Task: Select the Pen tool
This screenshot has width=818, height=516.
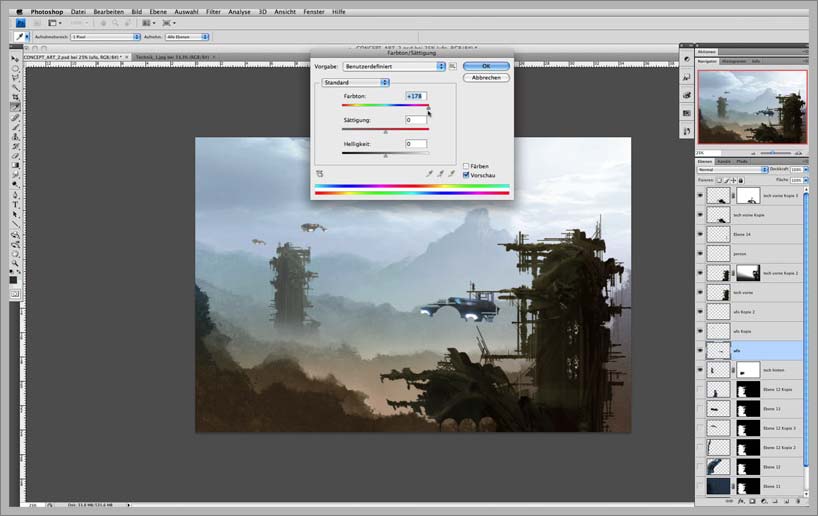Action: pos(15,195)
